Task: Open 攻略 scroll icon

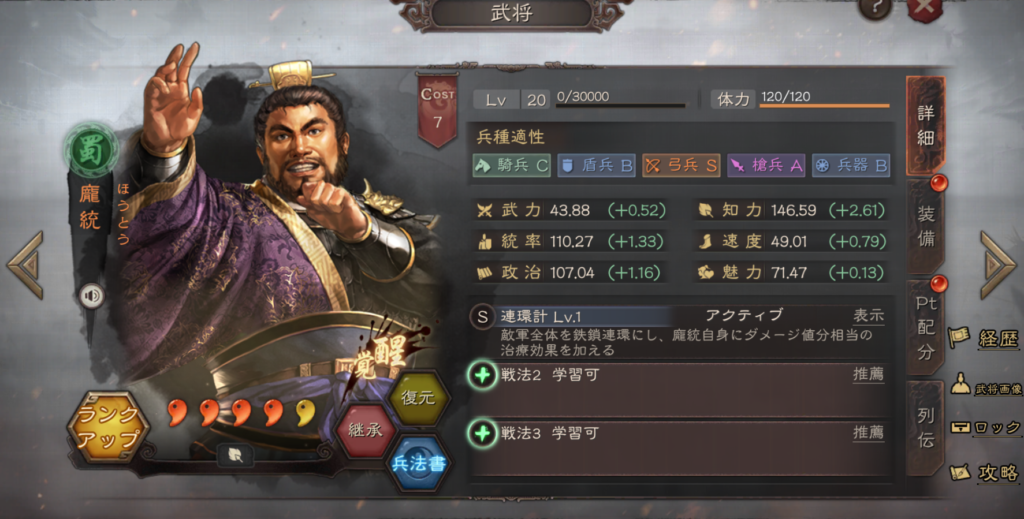Action: tap(960, 472)
